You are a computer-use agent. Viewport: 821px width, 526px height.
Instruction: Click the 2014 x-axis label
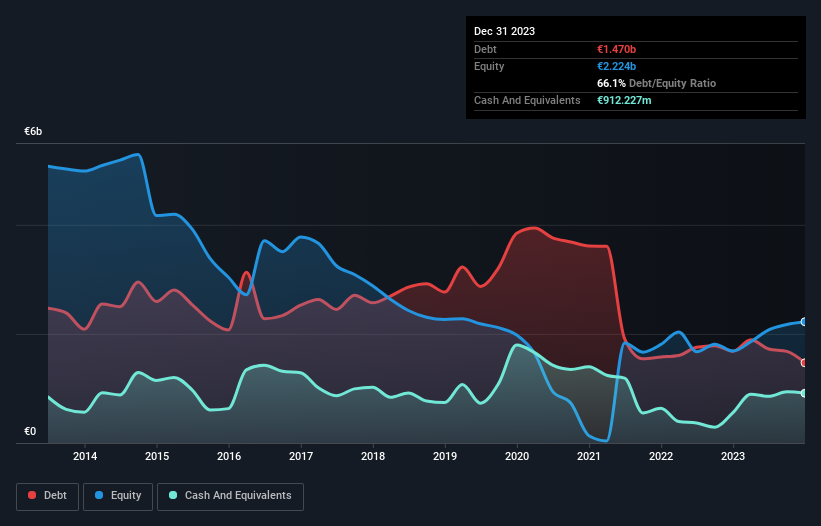tap(85, 456)
